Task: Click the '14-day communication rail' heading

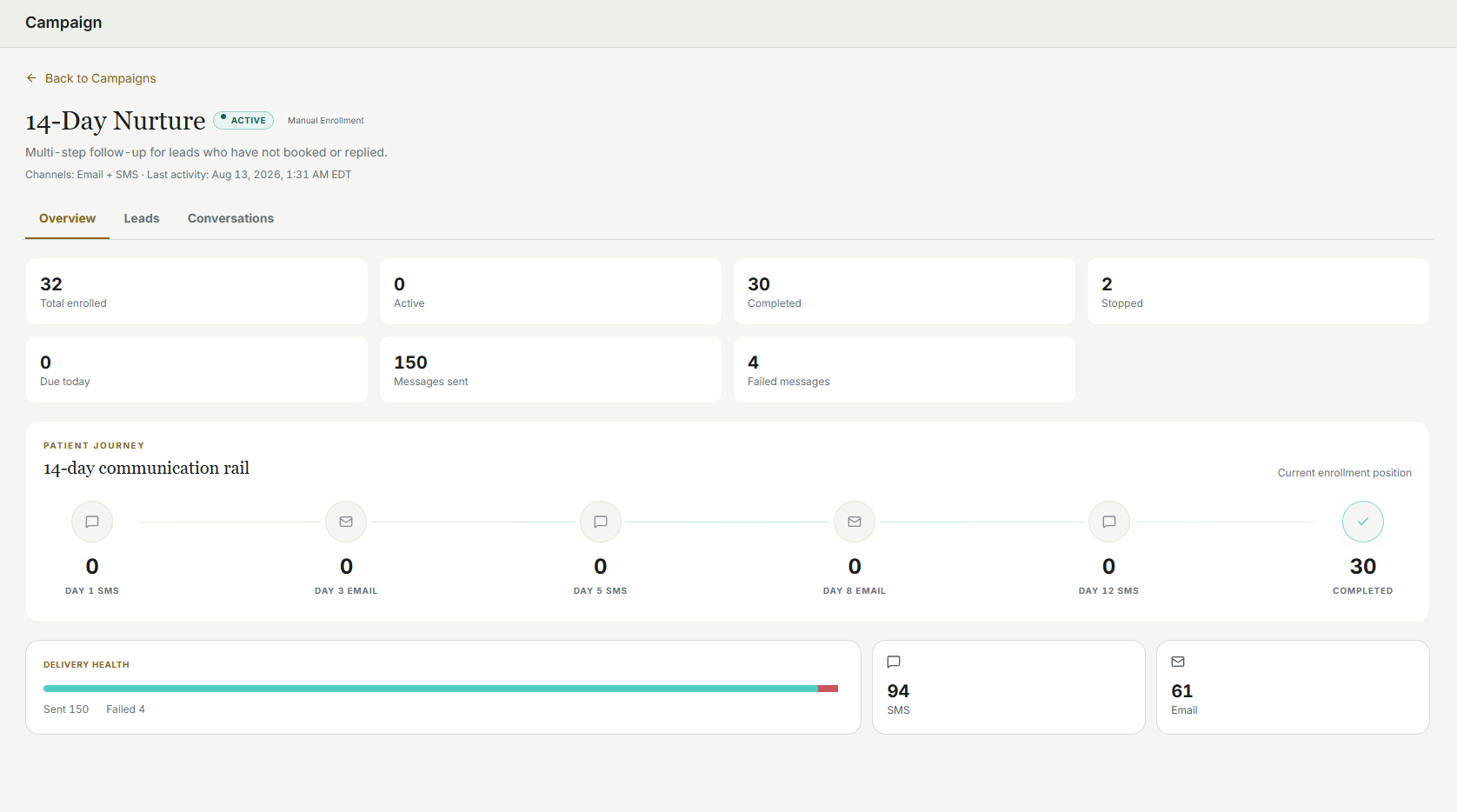Action: (x=146, y=469)
